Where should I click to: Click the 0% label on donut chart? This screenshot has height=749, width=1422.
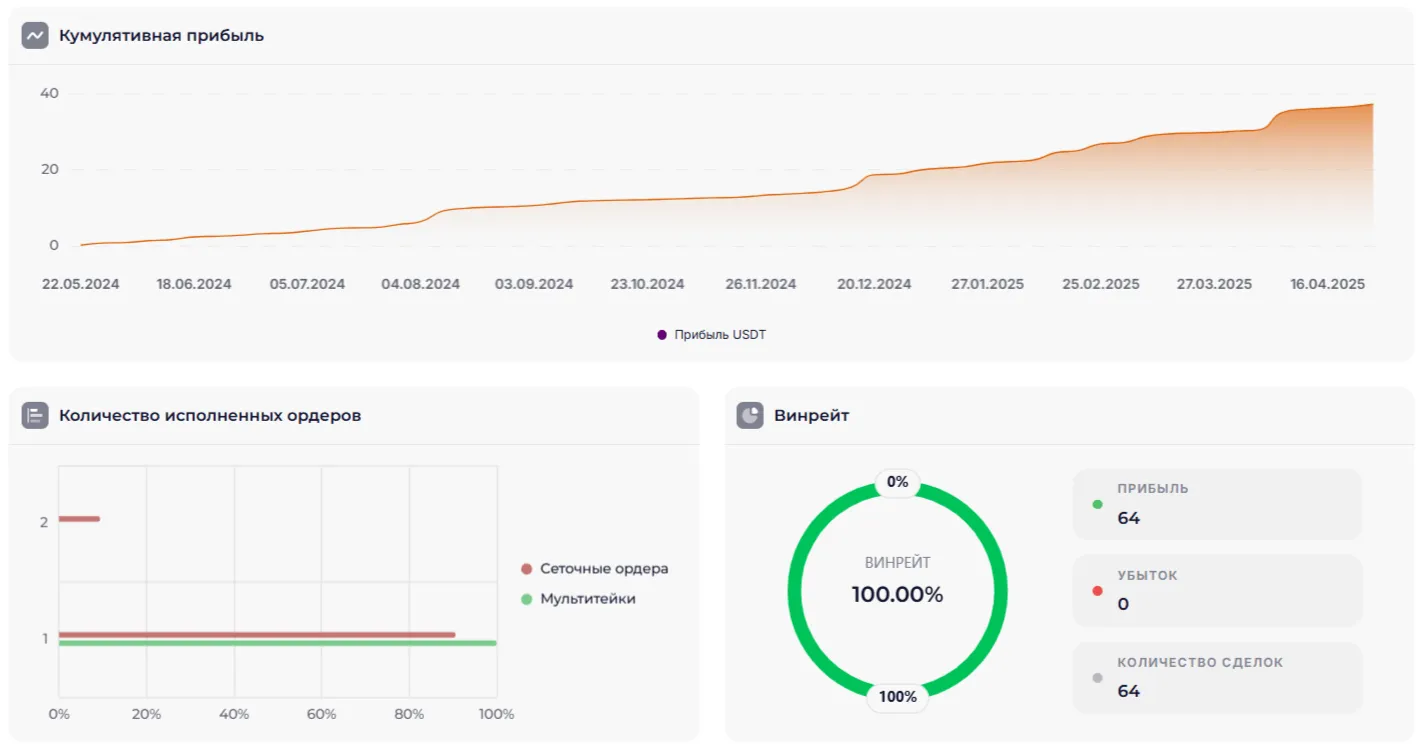[897, 482]
